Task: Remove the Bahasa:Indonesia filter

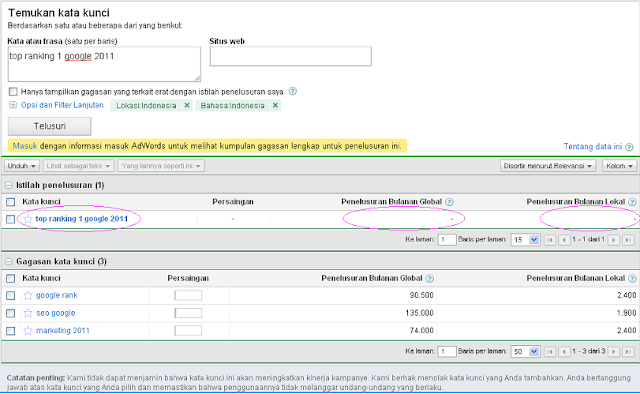Action: click(276, 105)
